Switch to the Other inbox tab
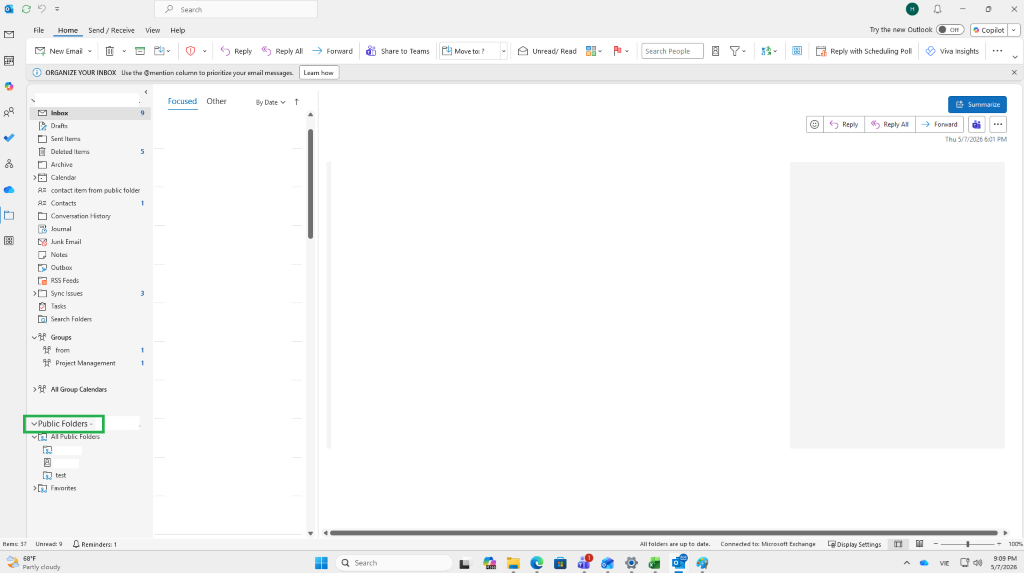Viewport: 1024px width, 573px height. coord(216,101)
